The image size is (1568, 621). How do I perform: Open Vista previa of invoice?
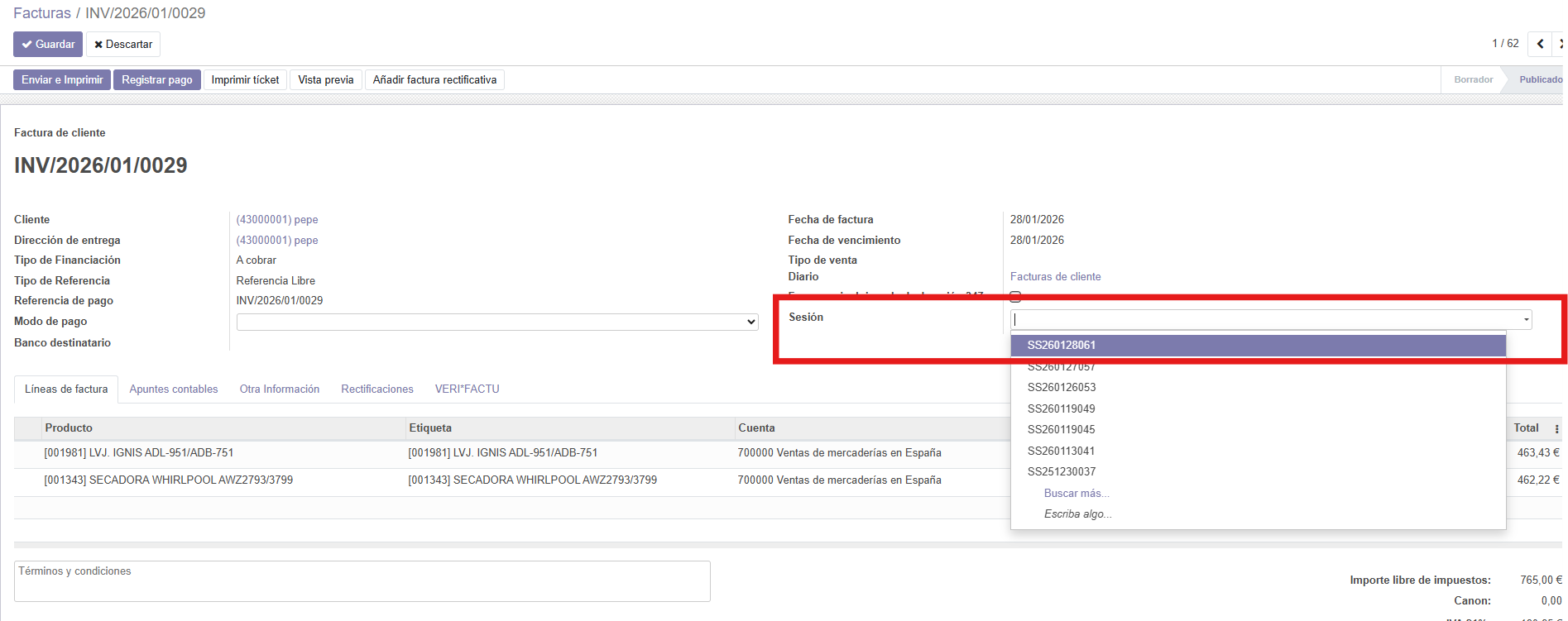coord(325,79)
